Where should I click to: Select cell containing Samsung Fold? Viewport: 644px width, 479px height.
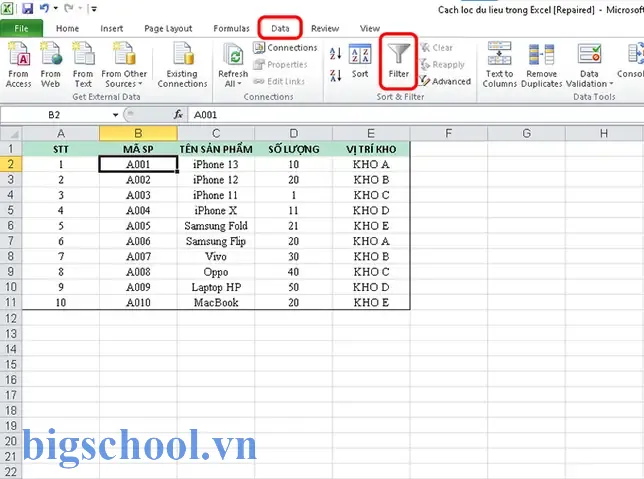coord(216,226)
